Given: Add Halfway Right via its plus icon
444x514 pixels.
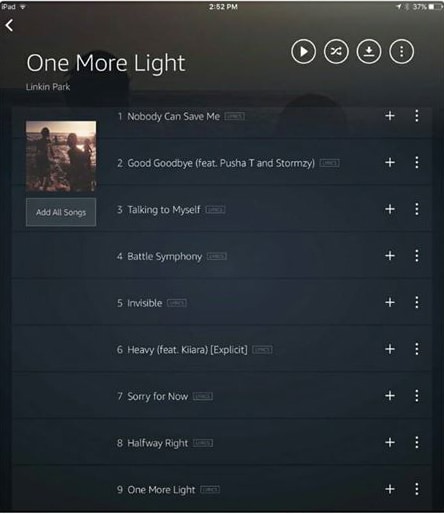Looking at the screenshot, I should point(390,443).
